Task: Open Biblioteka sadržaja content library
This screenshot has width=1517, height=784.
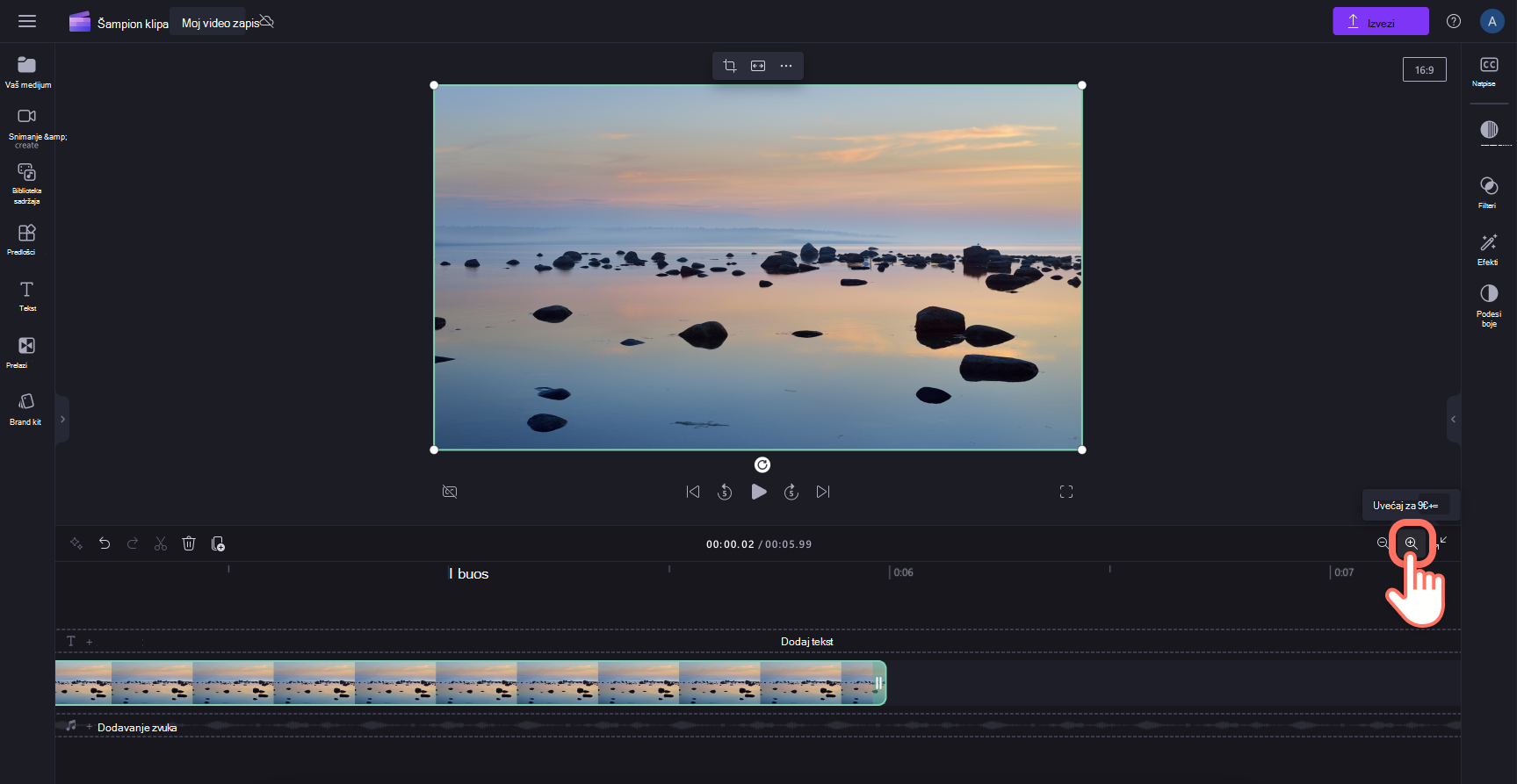Action: [x=27, y=183]
